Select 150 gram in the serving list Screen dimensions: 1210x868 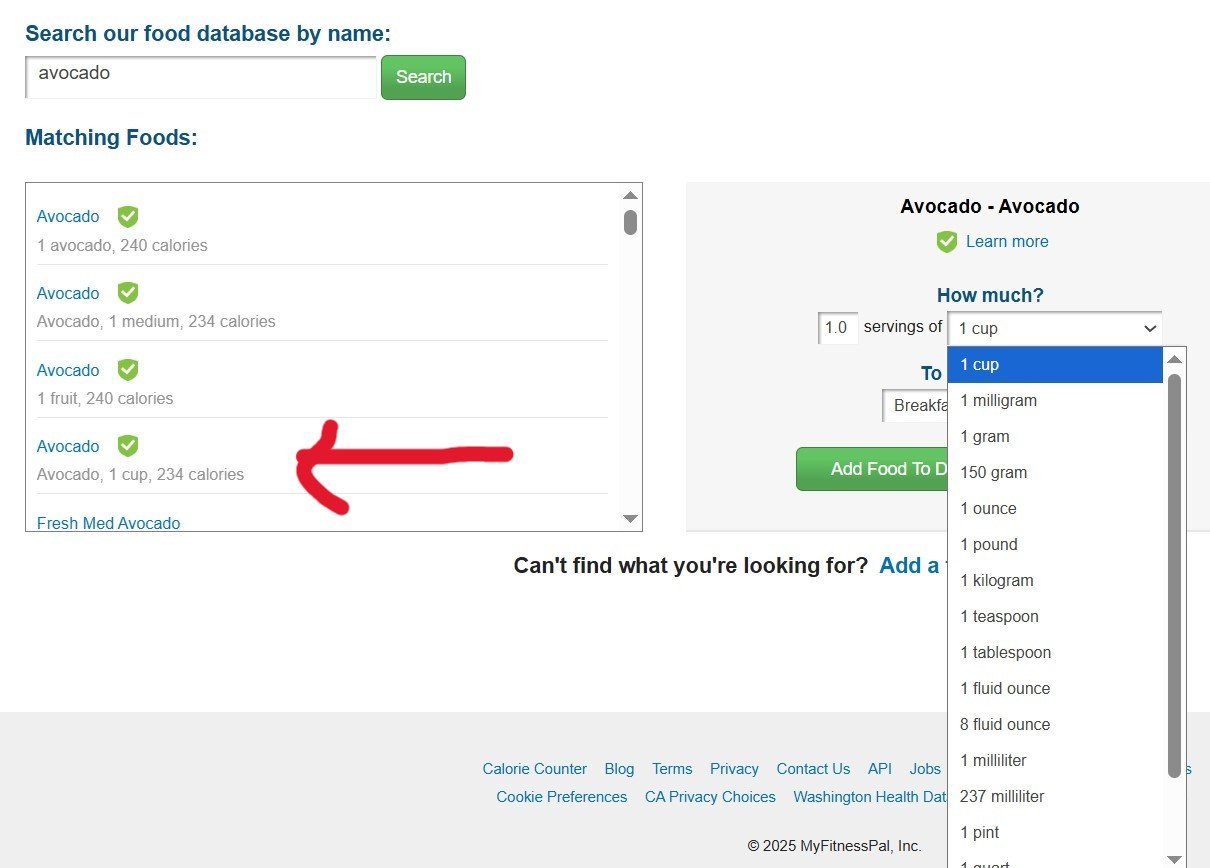click(x=1055, y=472)
